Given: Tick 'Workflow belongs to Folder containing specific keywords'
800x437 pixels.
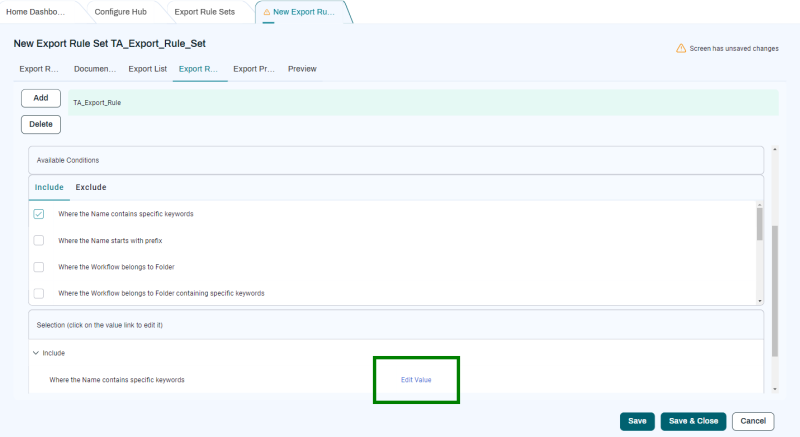Looking at the screenshot, I should point(39,293).
